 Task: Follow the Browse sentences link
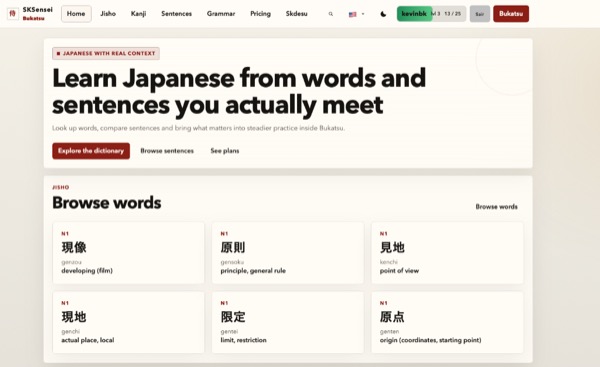[x=167, y=151]
